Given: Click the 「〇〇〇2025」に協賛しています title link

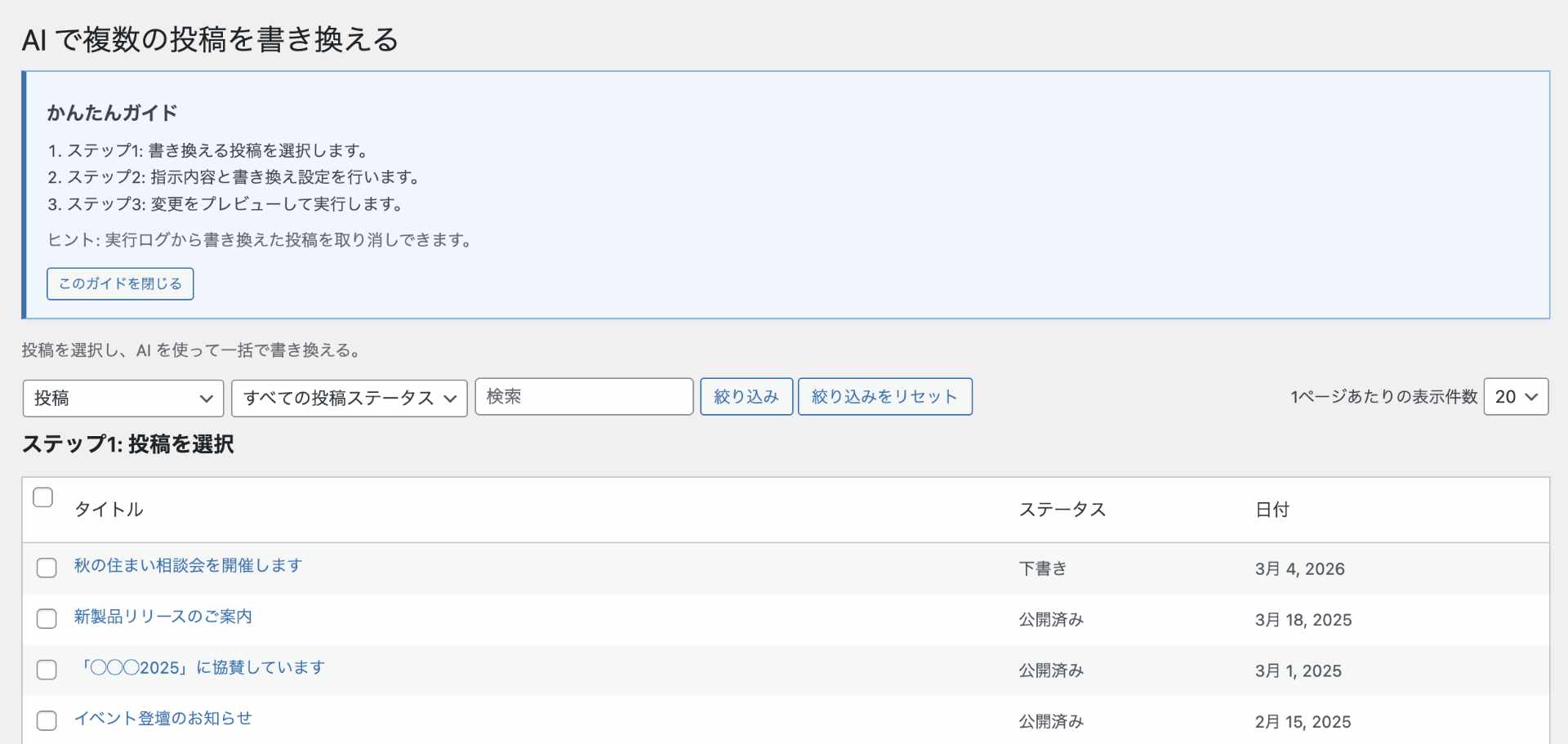Looking at the screenshot, I should (x=199, y=667).
